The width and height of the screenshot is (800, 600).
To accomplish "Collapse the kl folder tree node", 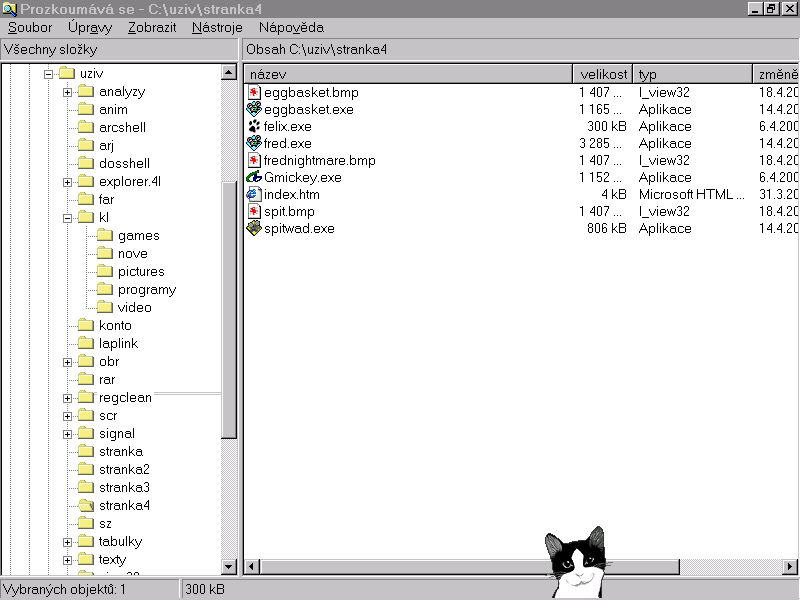I will point(67,218).
